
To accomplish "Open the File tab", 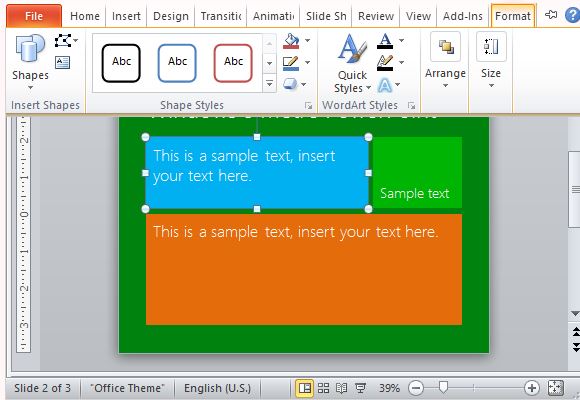I will [34, 16].
